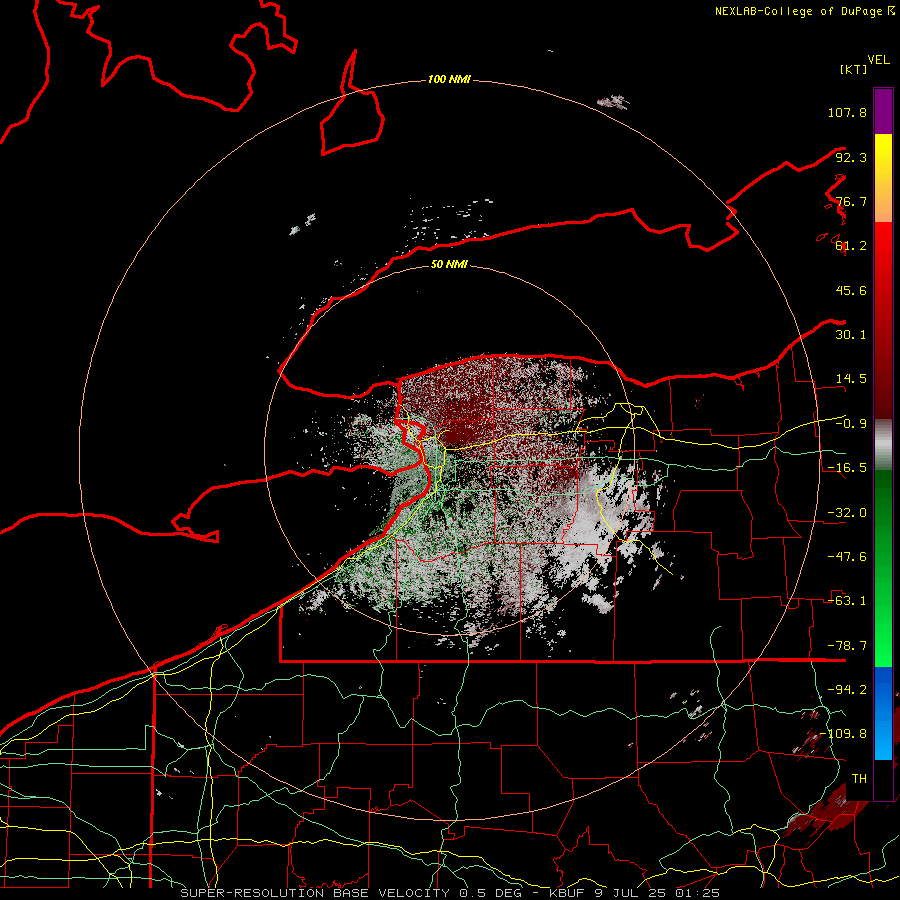The width and height of the screenshot is (900, 900).
Task: Select the blue segment of the color bar
Action: click(x=883, y=713)
